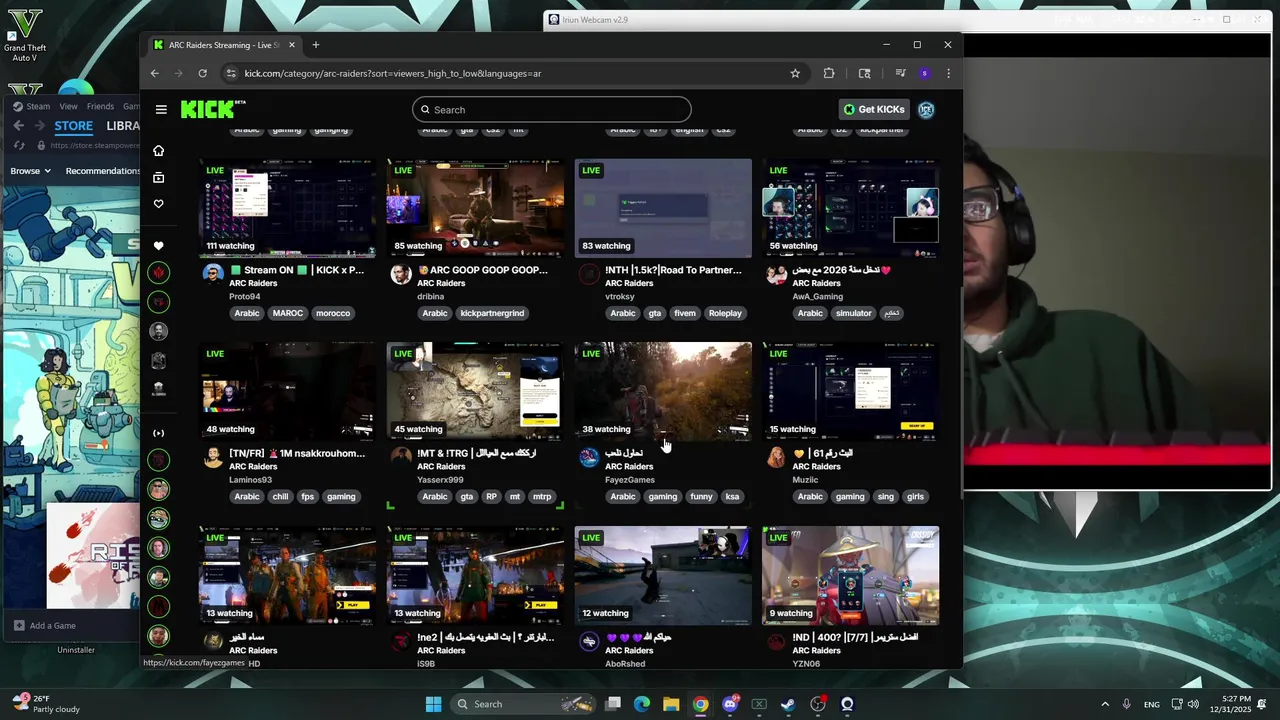Open stream thumbnail with 56 watching
The image size is (1280, 720).
click(851, 208)
